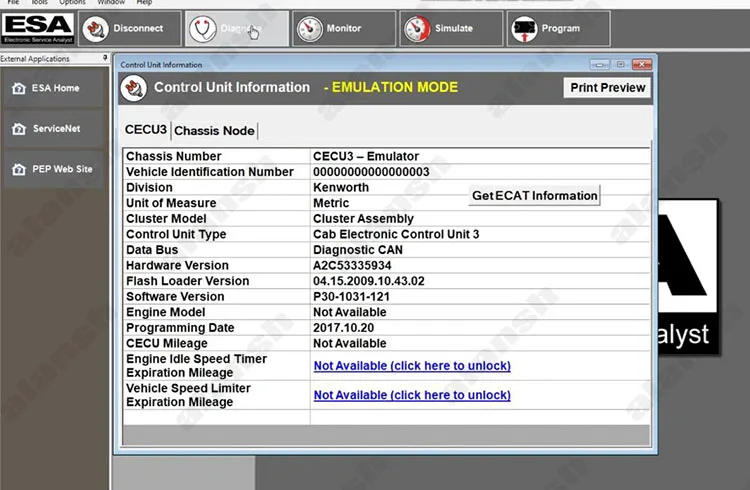Close the Control Unit Information window
The width and height of the screenshot is (750, 490).
coord(641,64)
